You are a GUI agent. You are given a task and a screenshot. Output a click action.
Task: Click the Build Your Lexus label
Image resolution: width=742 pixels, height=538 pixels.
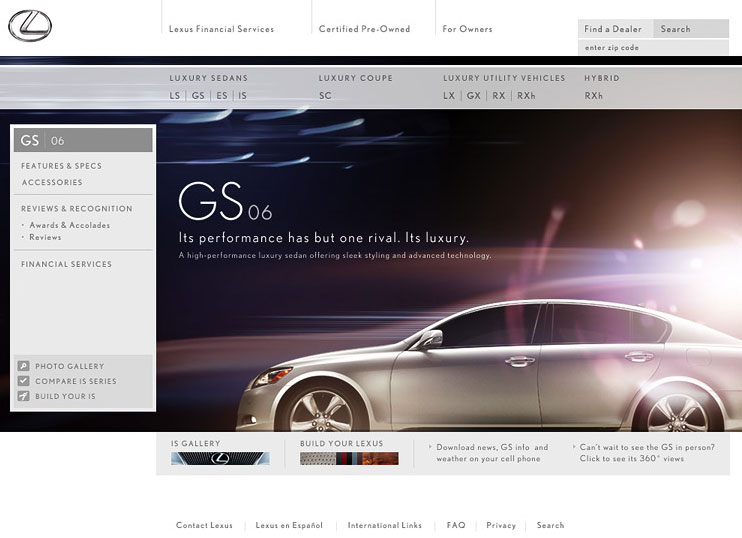342,443
